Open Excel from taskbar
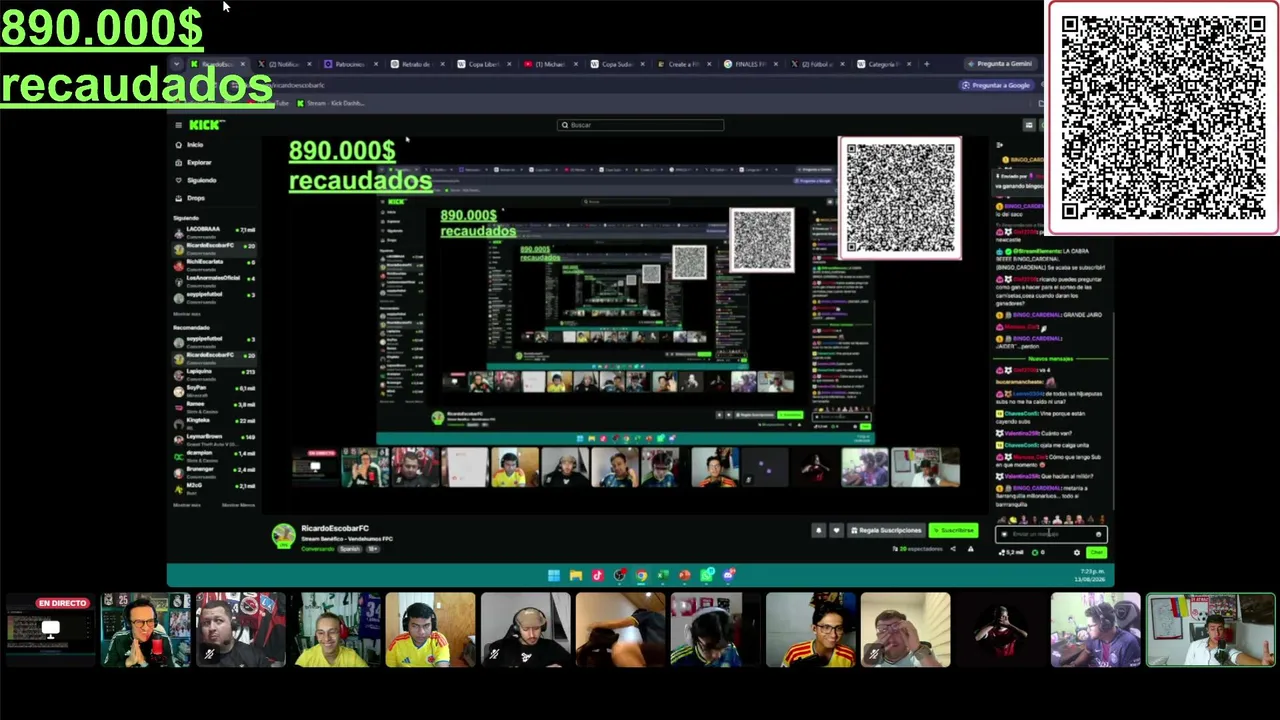Image resolution: width=1280 pixels, height=720 pixels. click(x=663, y=575)
